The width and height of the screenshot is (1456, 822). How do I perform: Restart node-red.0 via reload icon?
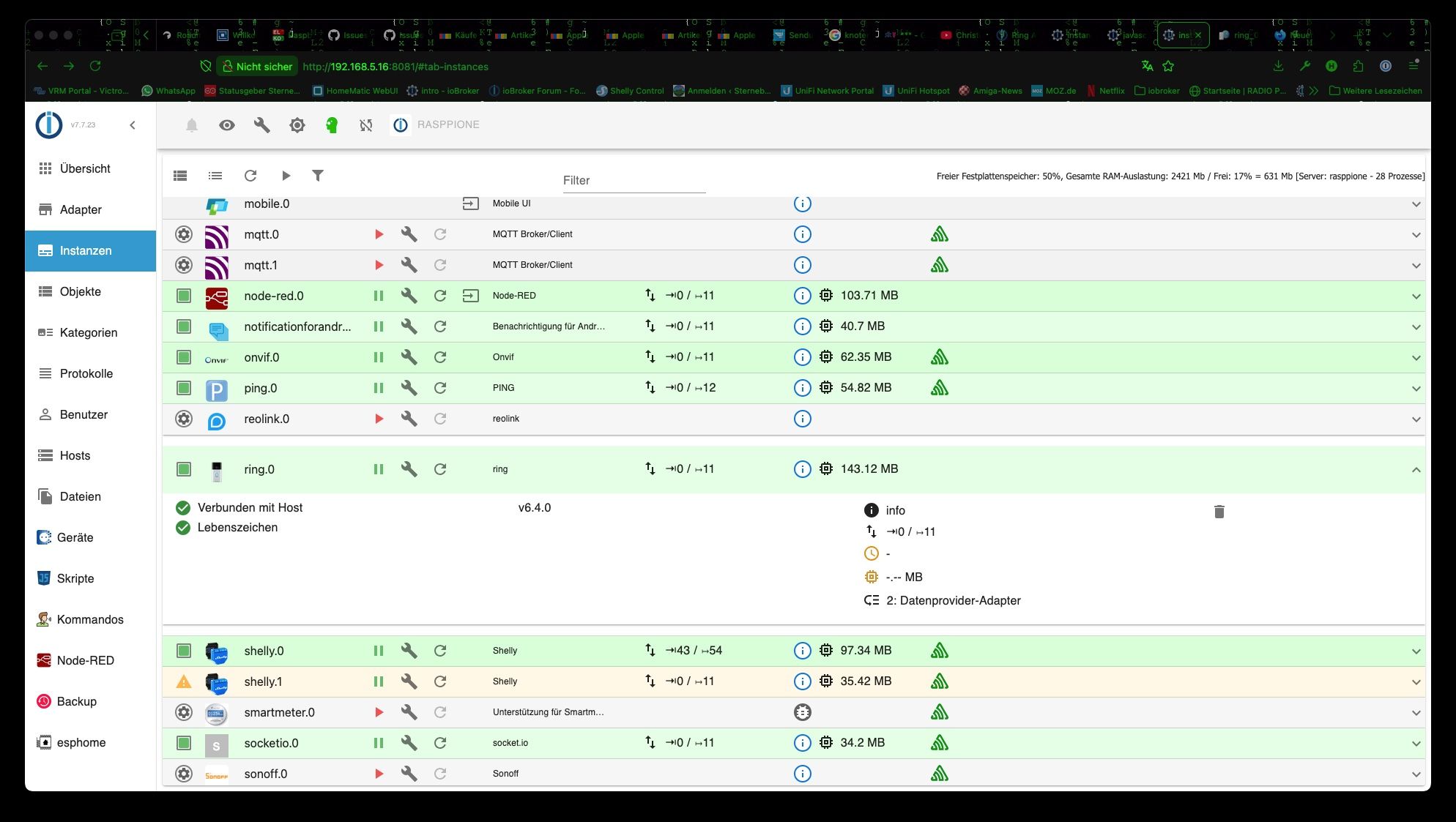click(440, 296)
